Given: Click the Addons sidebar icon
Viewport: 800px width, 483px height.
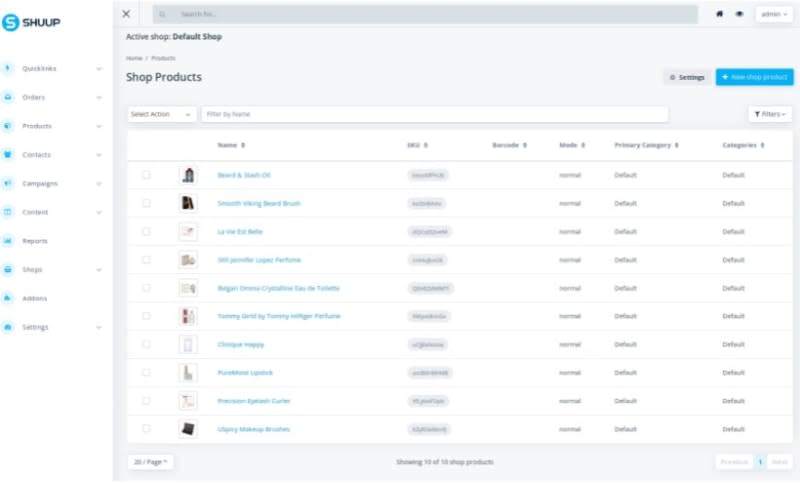Looking at the screenshot, I should click(8, 298).
